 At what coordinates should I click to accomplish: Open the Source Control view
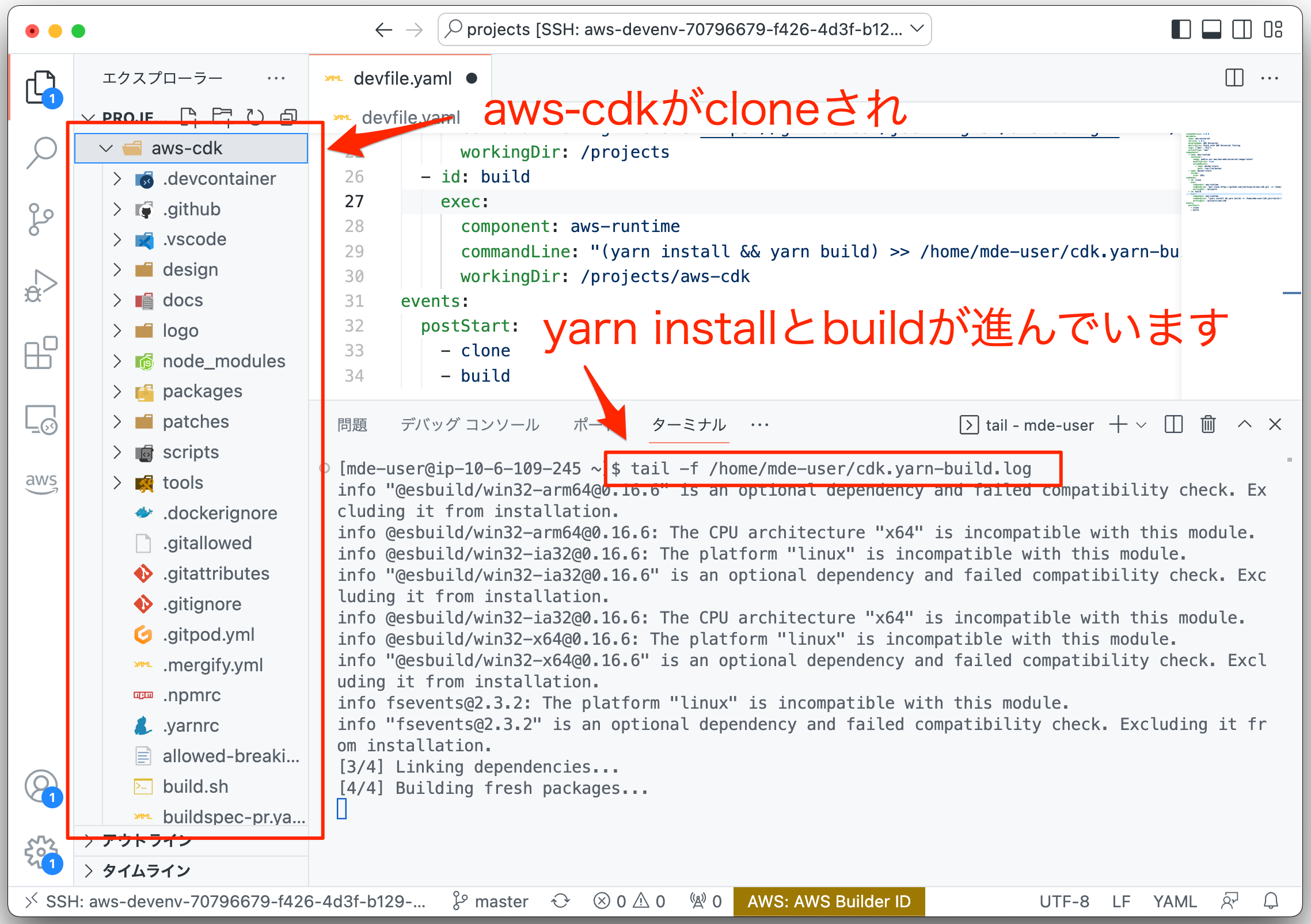pyautogui.click(x=41, y=219)
